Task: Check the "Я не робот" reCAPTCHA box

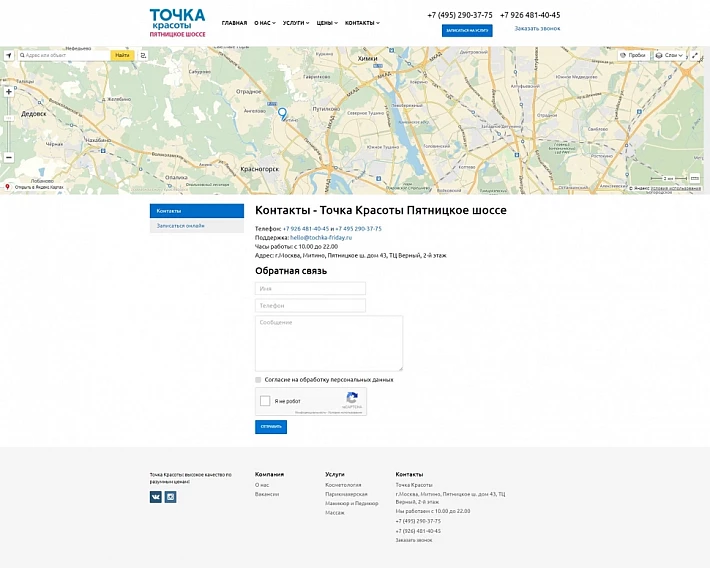Action: (265, 401)
